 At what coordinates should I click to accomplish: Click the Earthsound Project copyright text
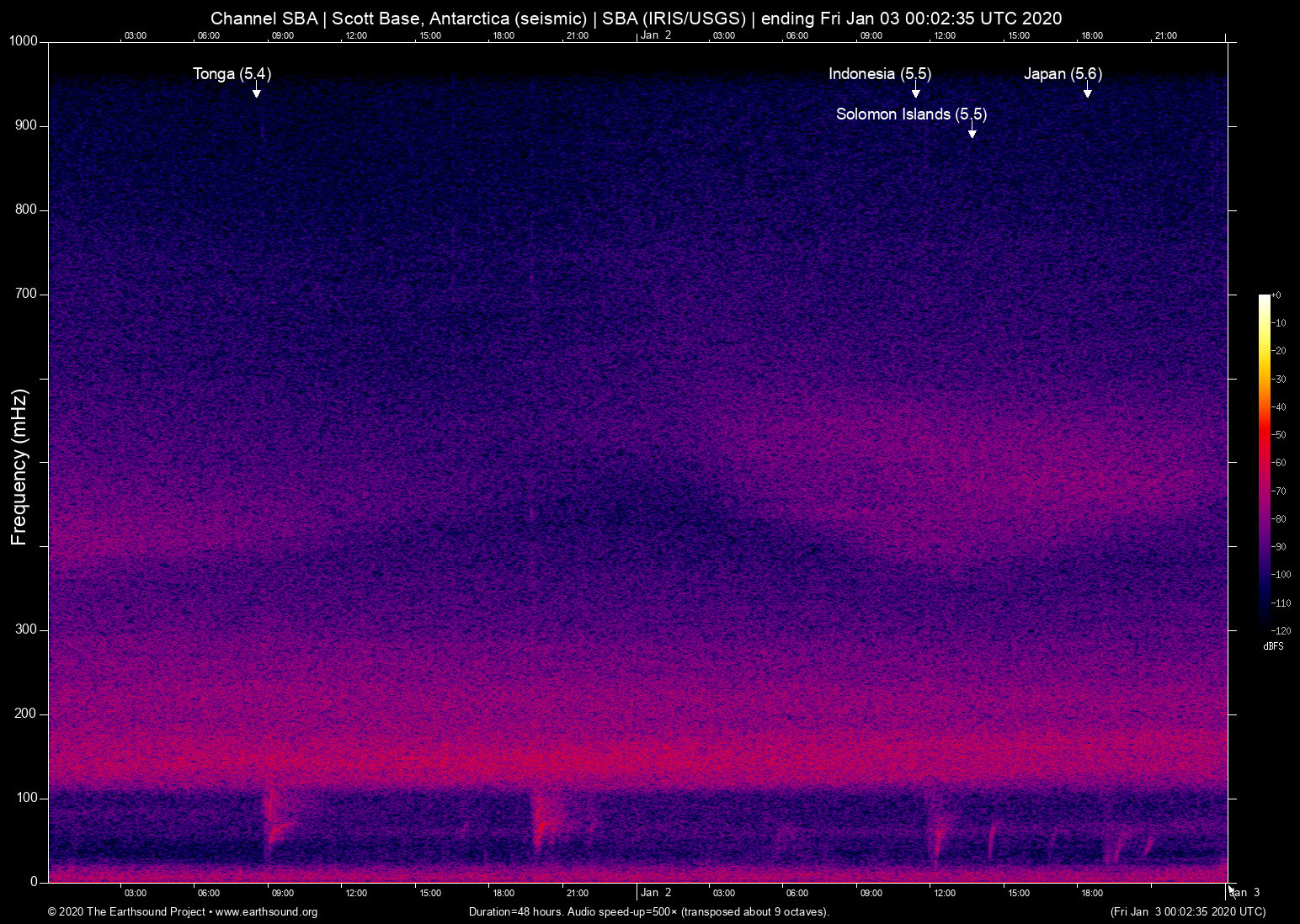coord(126,912)
